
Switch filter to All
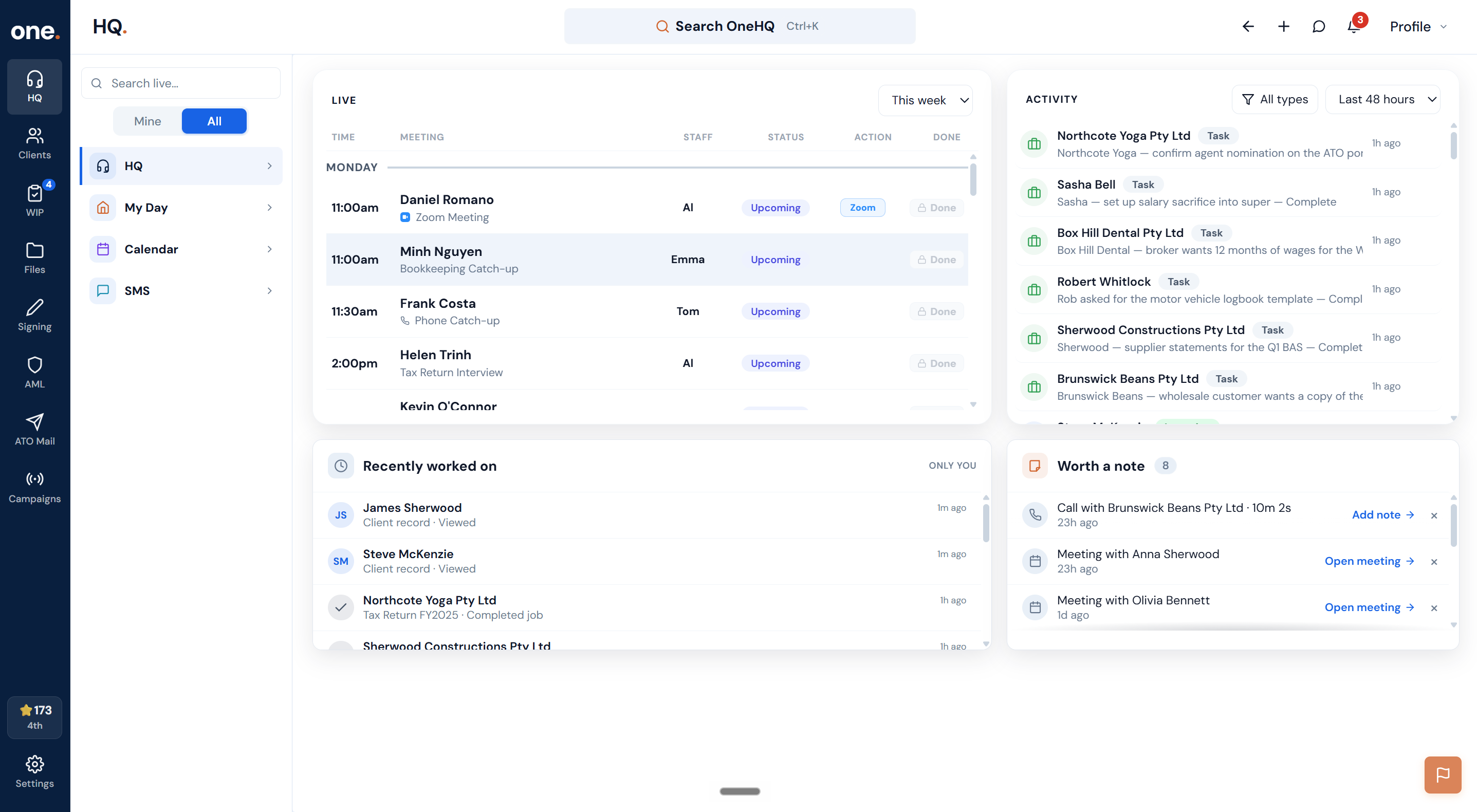pos(214,121)
